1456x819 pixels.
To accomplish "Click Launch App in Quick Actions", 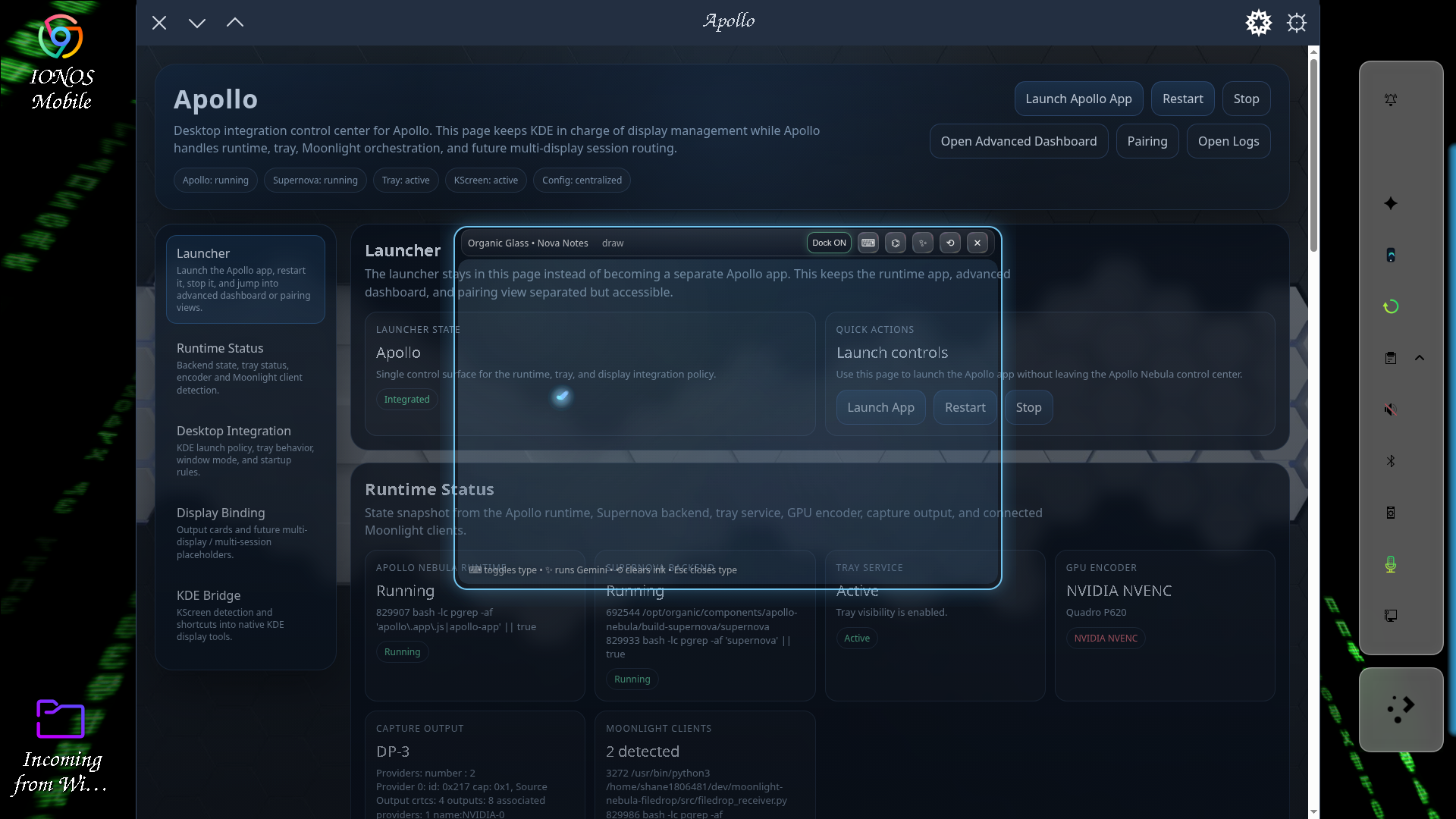I will click(880, 407).
